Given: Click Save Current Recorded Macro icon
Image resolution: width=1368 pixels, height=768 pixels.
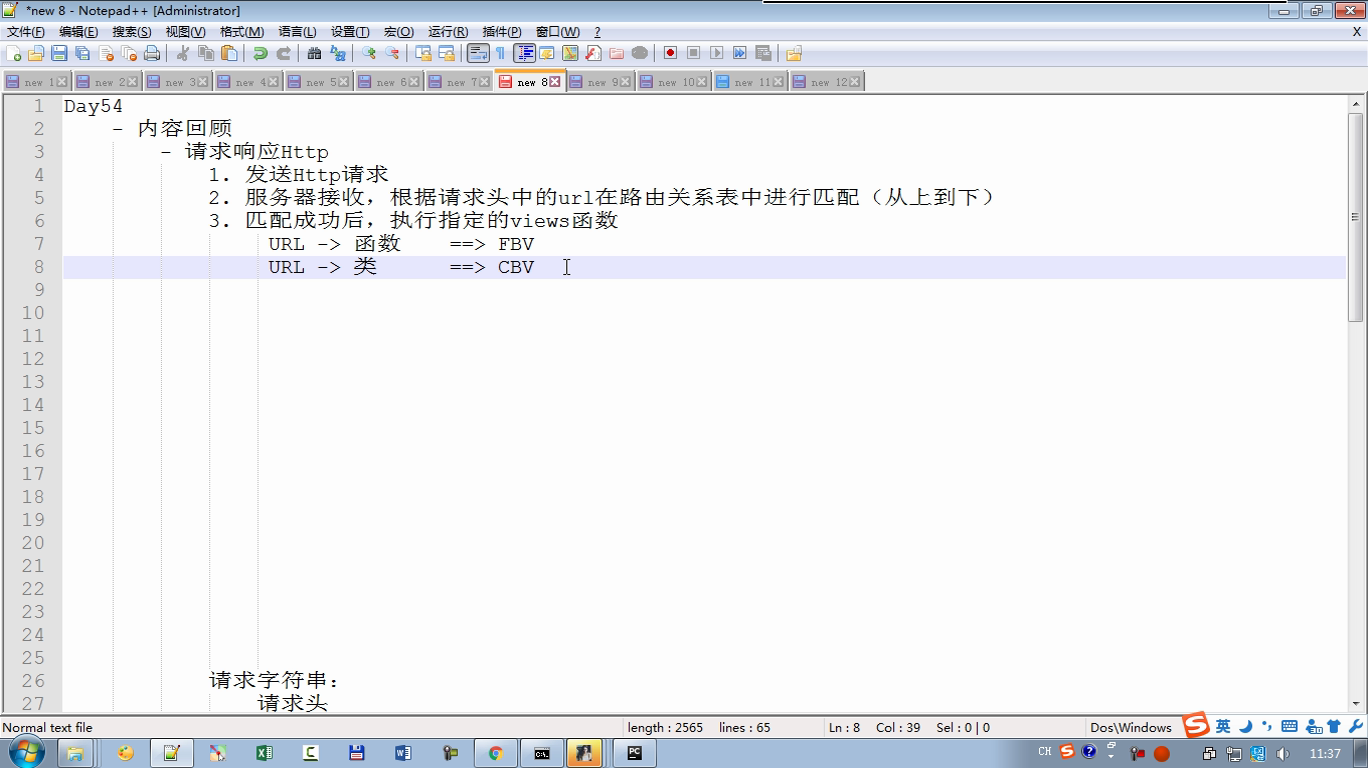Looking at the screenshot, I should (763, 53).
